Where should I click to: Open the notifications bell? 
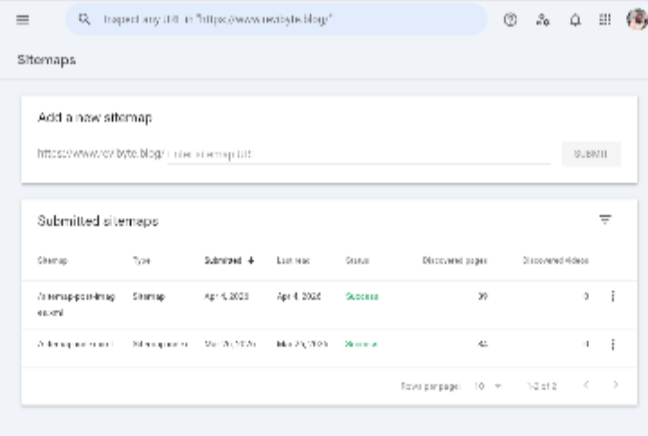(575, 19)
